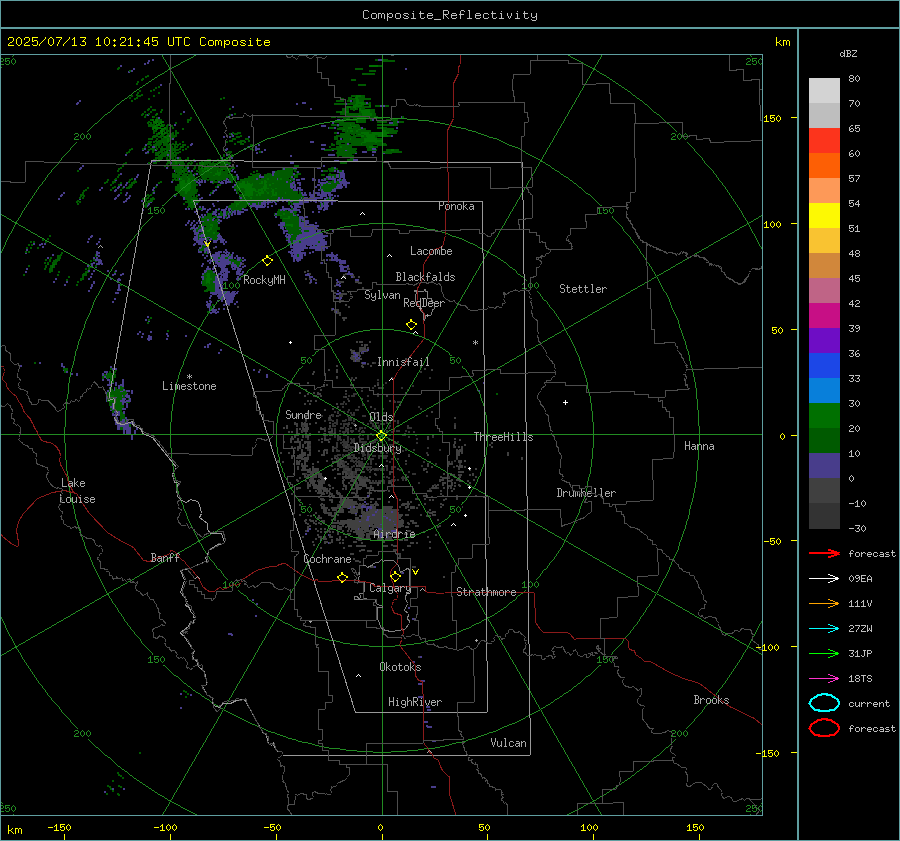The height and width of the screenshot is (841, 900).
Task: Click the Innisfail town label
Action: coord(403,362)
